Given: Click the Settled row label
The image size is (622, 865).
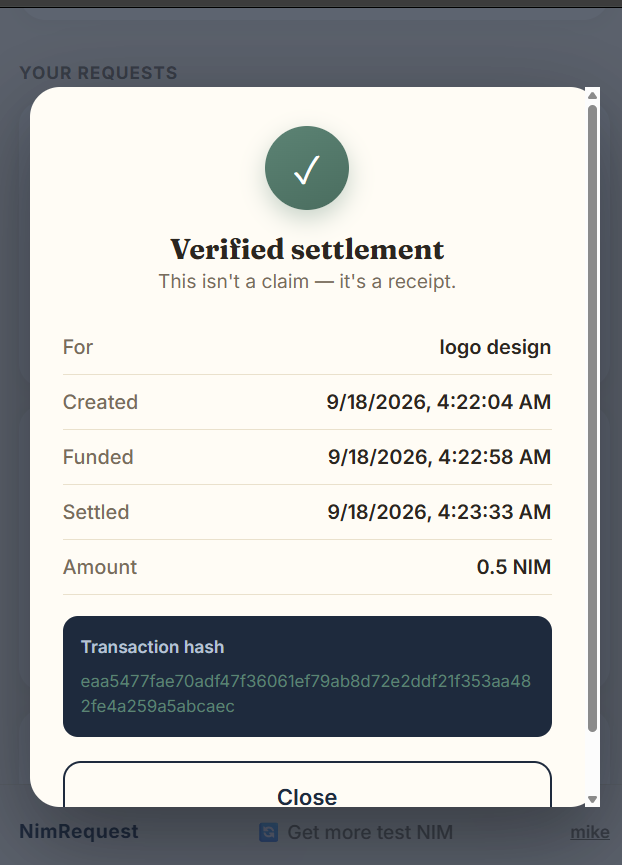Looking at the screenshot, I should [96, 512].
